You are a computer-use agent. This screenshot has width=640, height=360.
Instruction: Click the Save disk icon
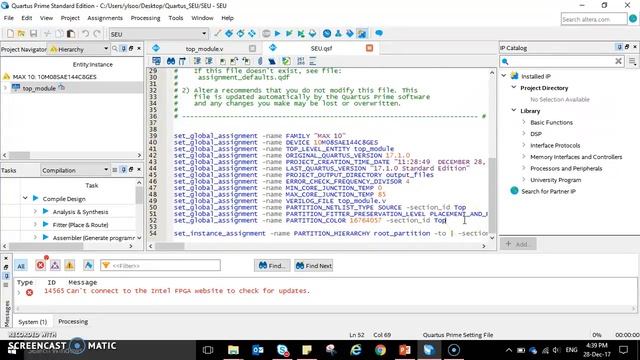click(33, 33)
